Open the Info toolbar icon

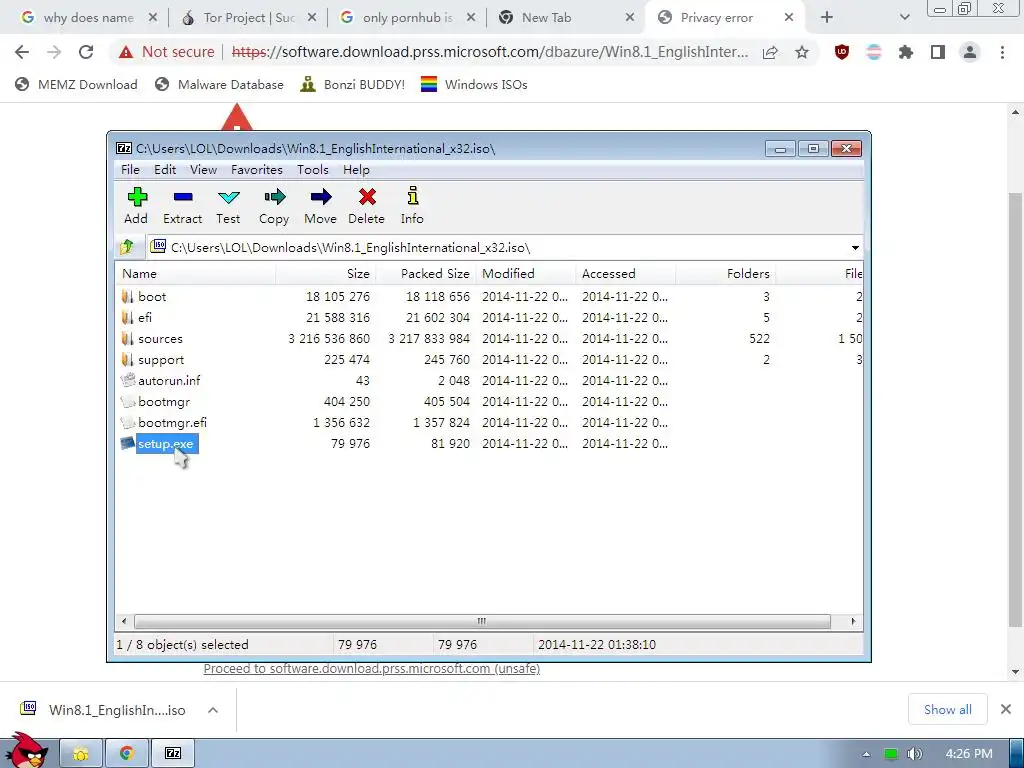coord(412,206)
